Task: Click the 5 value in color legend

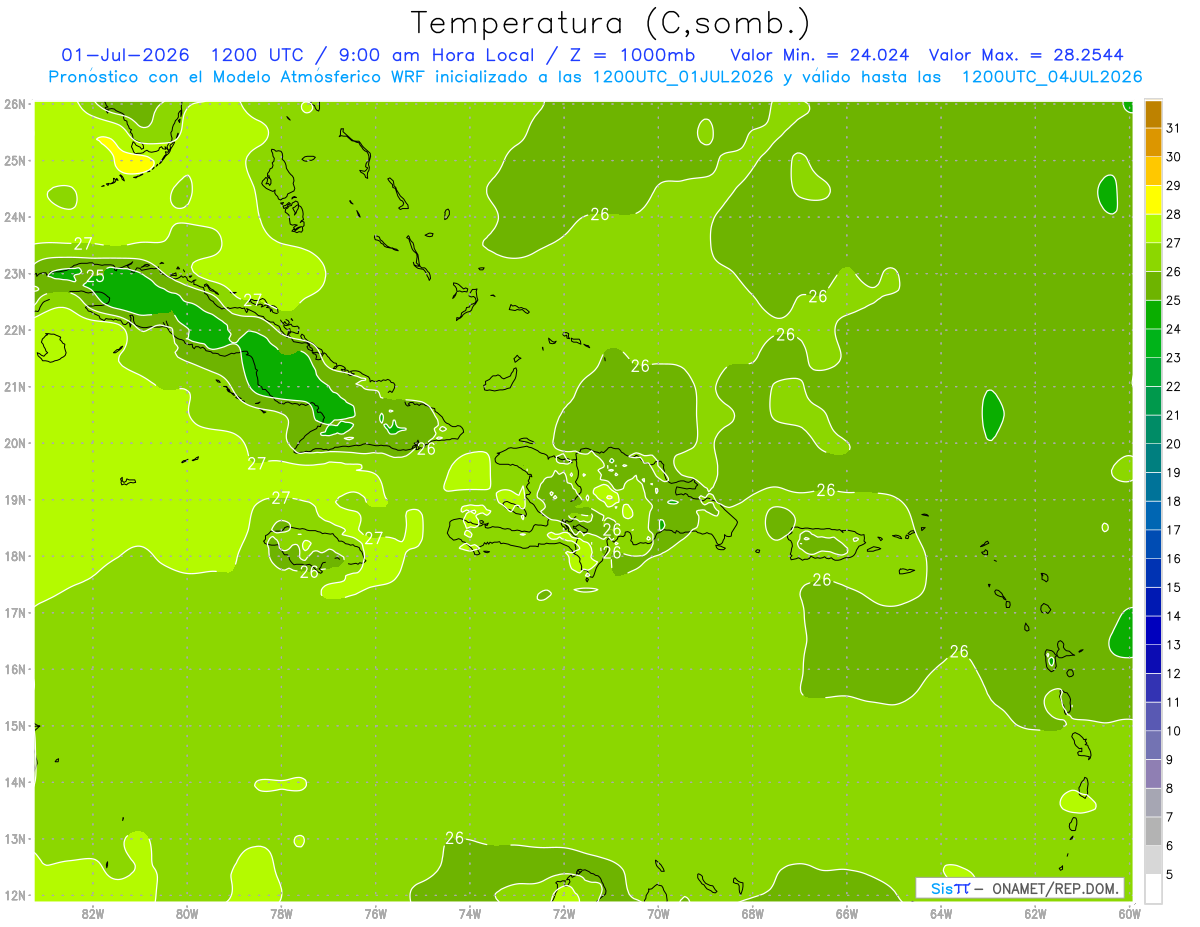Action: click(x=1170, y=874)
